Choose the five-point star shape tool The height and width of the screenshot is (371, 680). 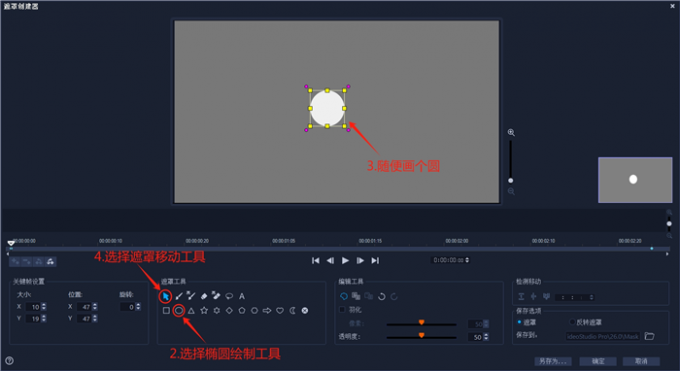(x=204, y=310)
